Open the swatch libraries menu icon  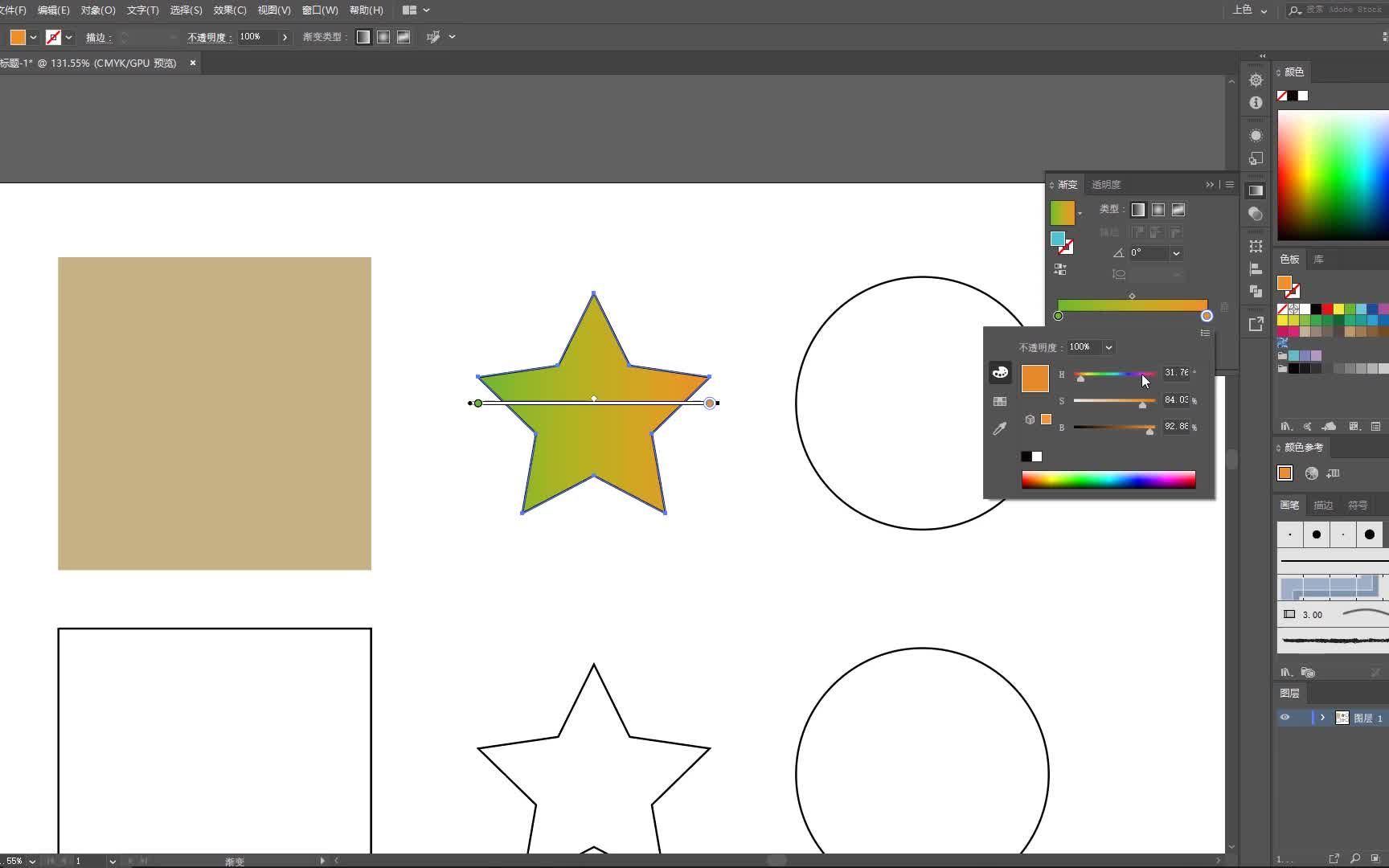1286,426
